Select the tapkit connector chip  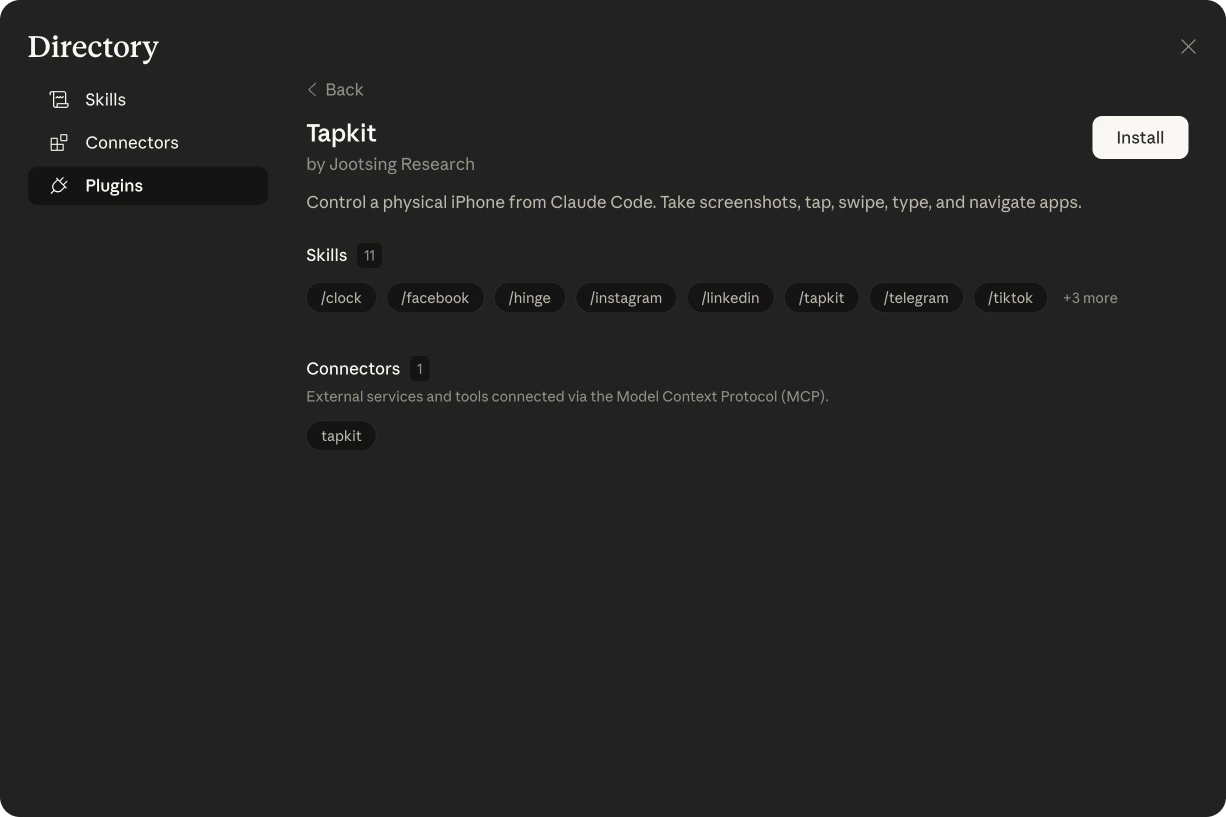(341, 435)
